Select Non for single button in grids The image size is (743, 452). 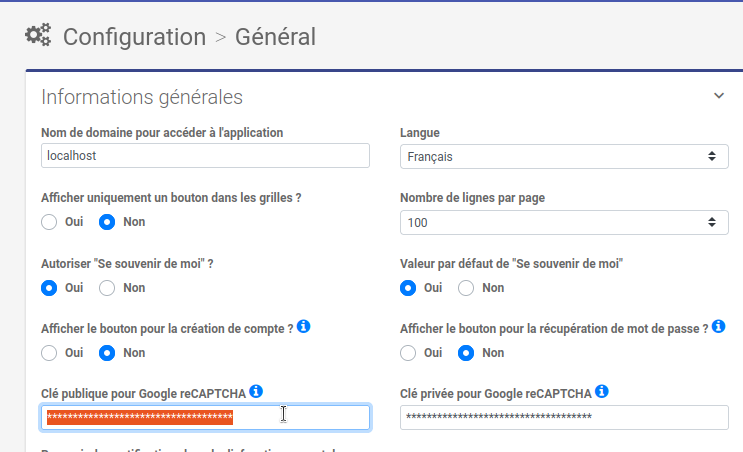pos(107,222)
